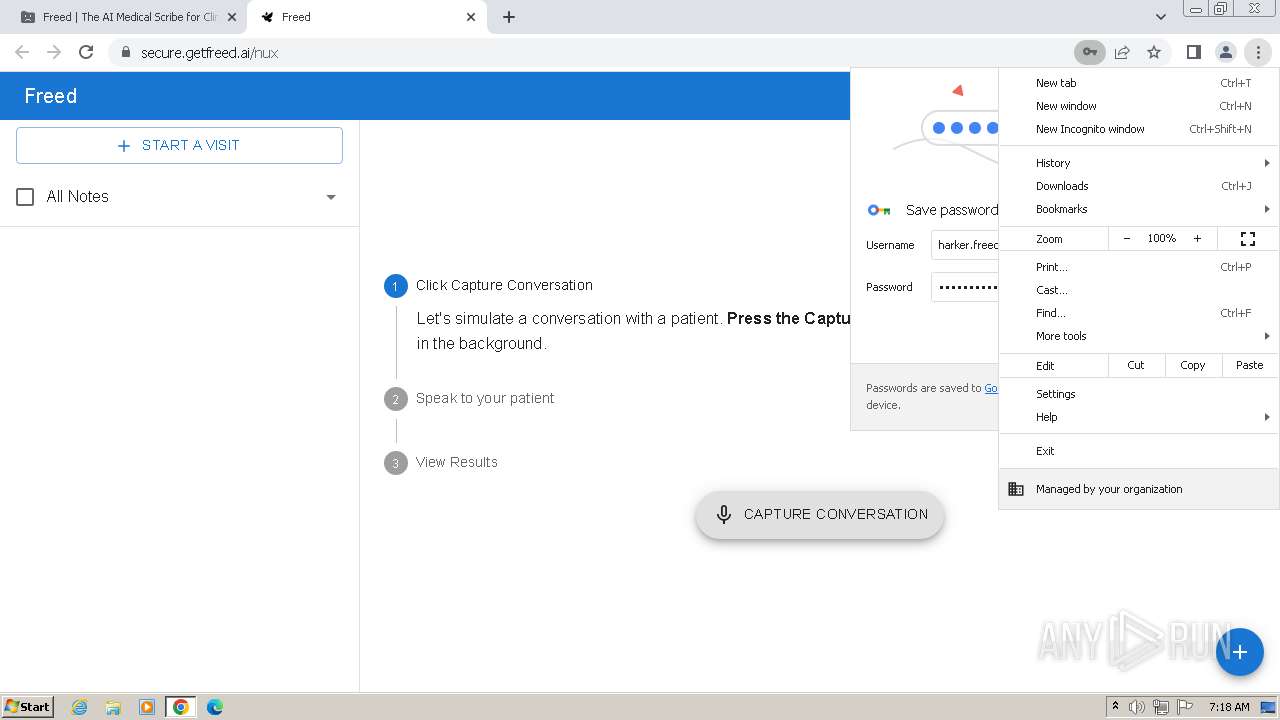
Task: Expand the More tools submenu
Action: tap(1139, 336)
